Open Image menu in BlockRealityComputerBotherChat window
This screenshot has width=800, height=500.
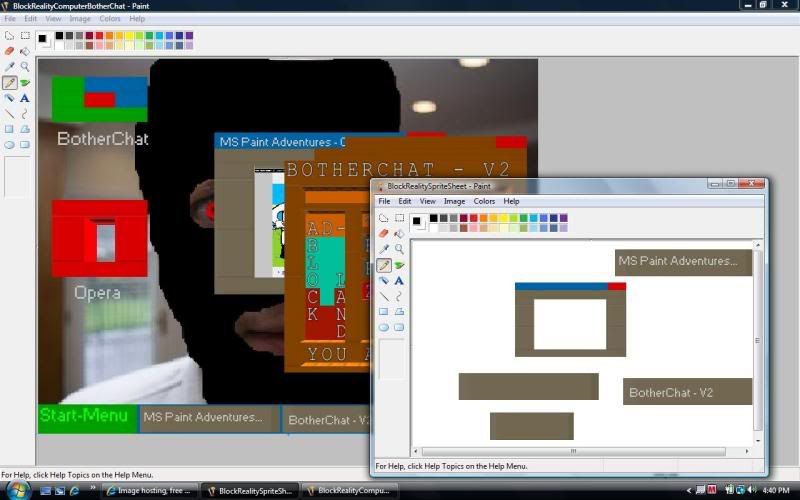coord(80,19)
